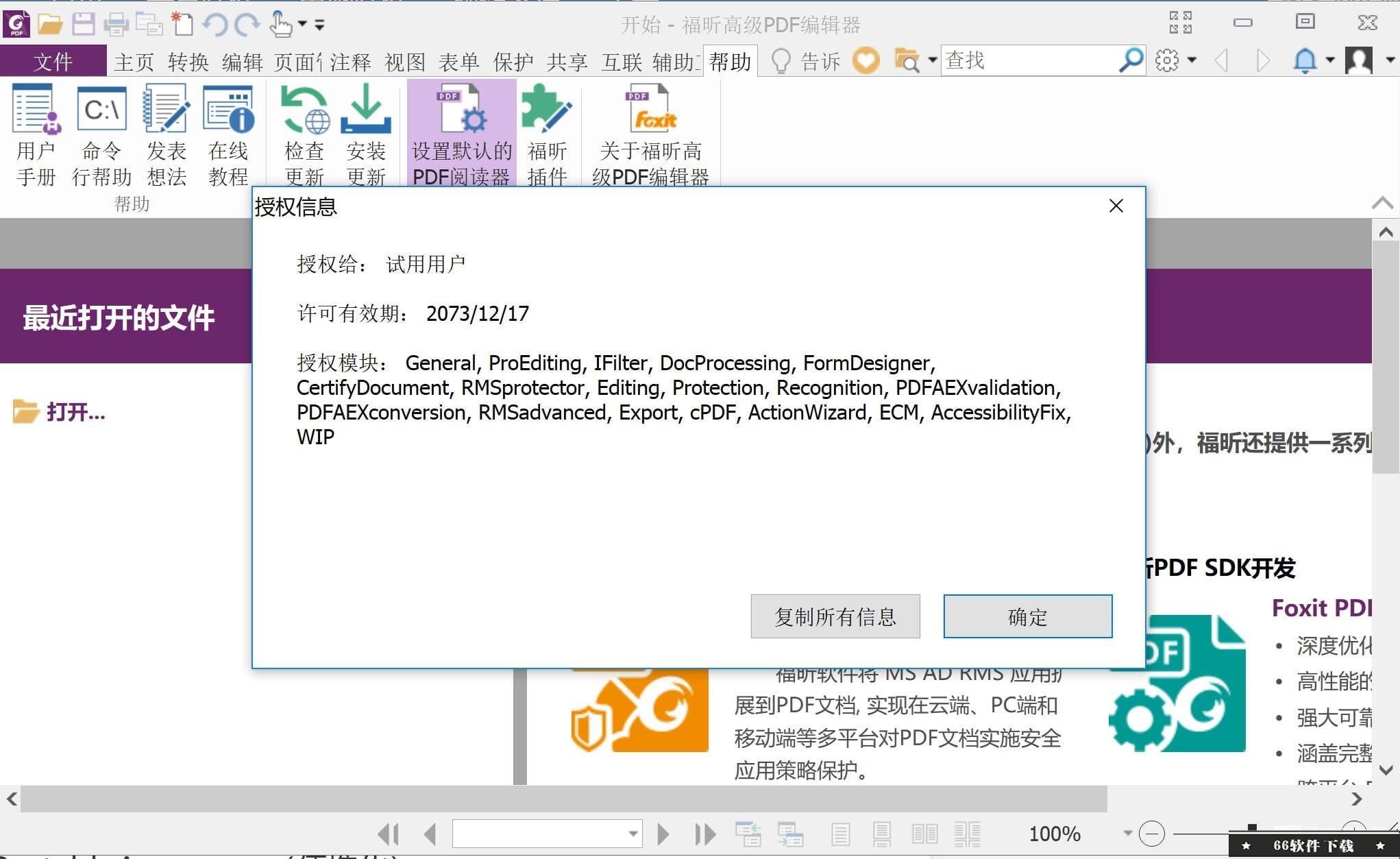Open 命令行帮助 command line help
This screenshot has height=859, width=1400.
tap(101, 135)
